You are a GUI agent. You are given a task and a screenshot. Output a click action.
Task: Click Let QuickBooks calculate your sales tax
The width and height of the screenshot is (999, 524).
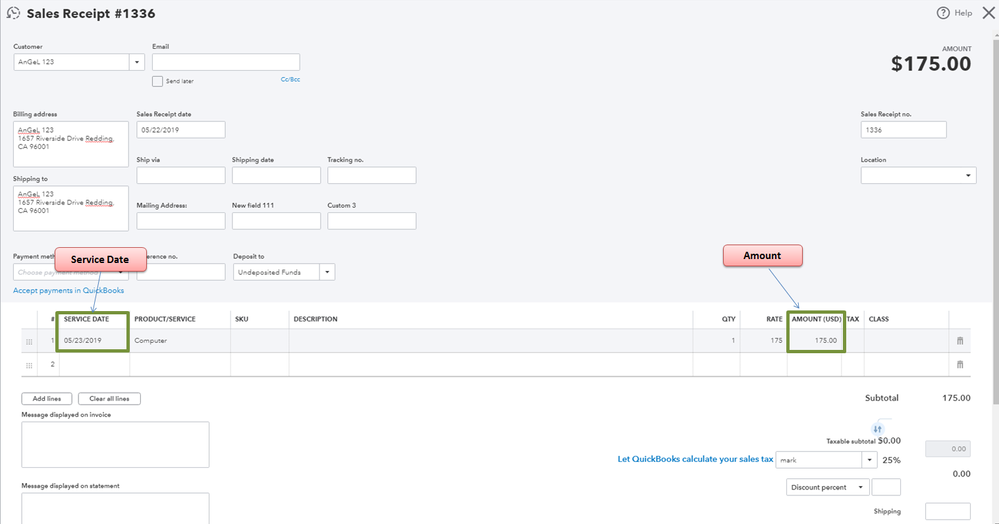click(695, 459)
